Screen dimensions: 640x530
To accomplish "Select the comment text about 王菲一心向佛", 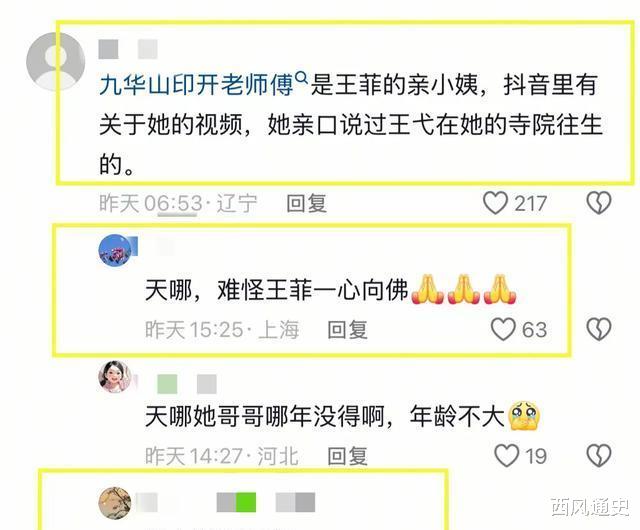I will coord(331,291).
